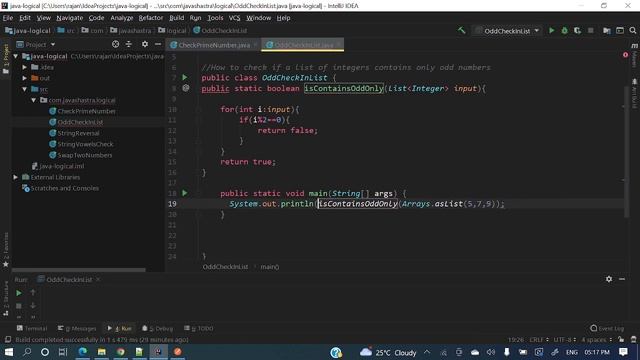Click run gutter arrow beside main method
This screenshot has width=640, height=360.
tap(184, 193)
